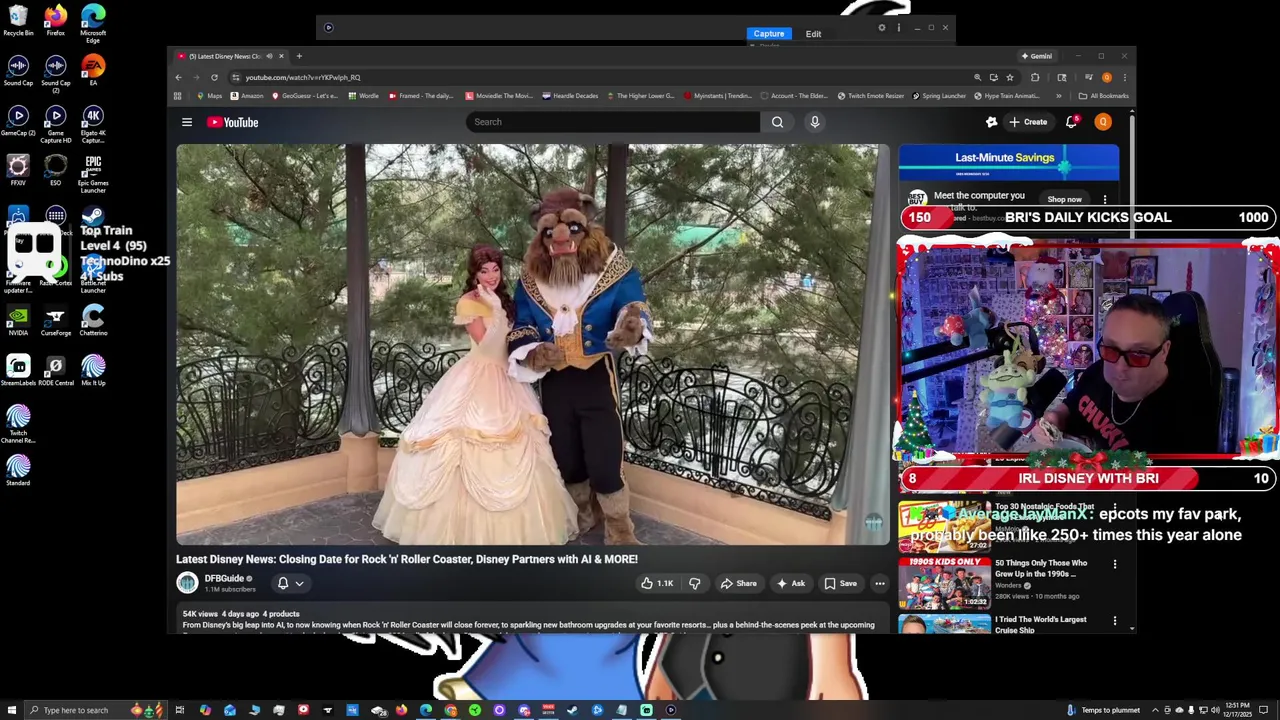Go to the YouTube home logo

click(x=233, y=122)
